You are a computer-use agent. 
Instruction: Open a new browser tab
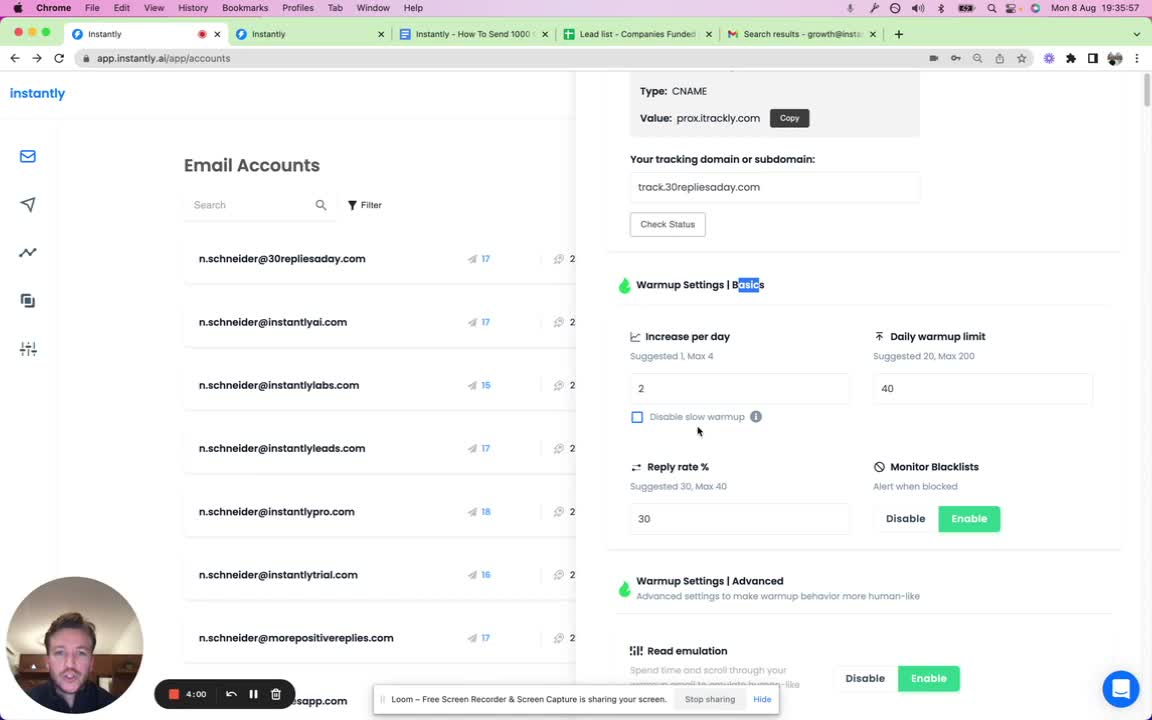click(x=899, y=34)
